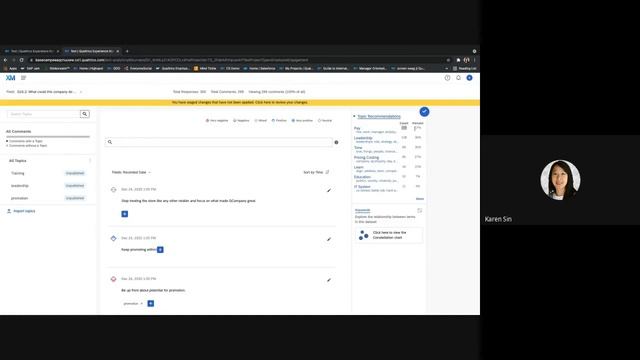Open the promotion topic tag dropdown

[133, 304]
